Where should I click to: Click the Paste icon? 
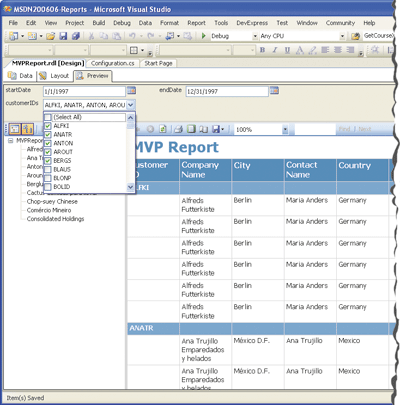pyautogui.click(x=116, y=36)
